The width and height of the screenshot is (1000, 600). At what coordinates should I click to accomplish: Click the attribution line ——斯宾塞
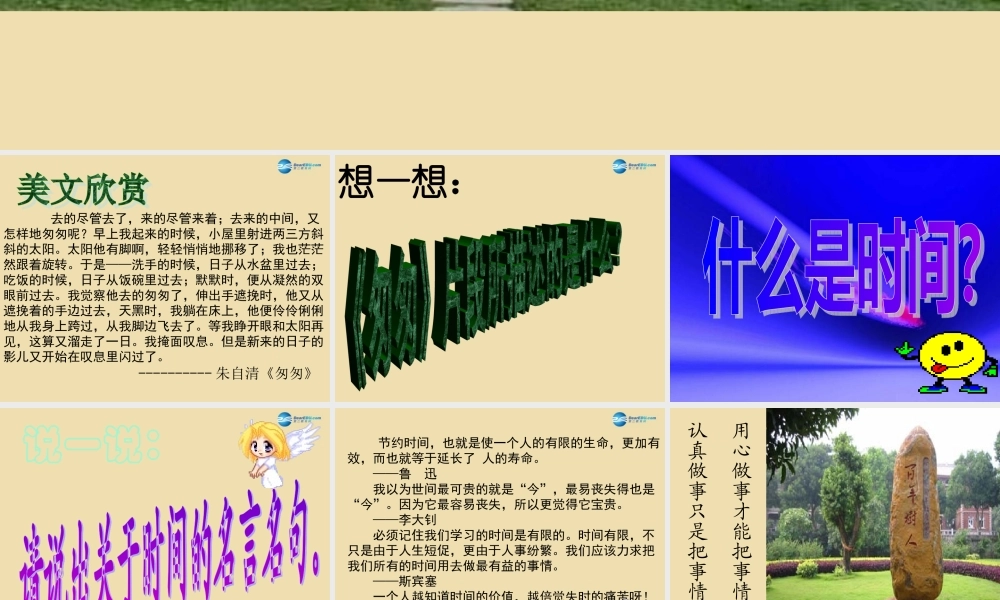tap(405, 581)
